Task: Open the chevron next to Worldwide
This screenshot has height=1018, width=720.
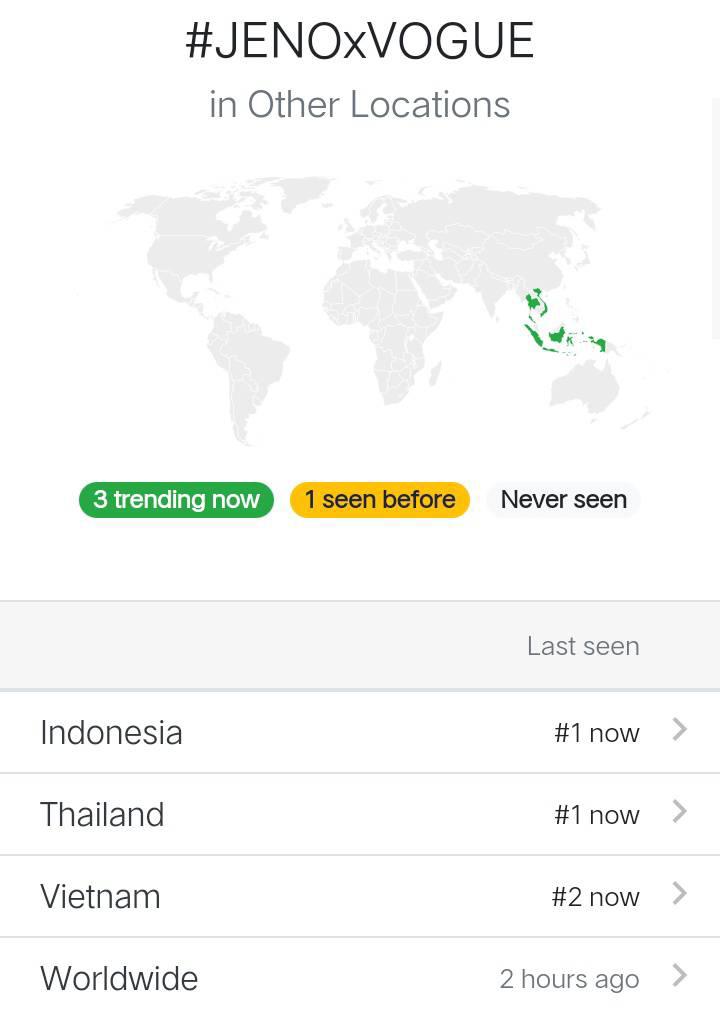Action: [680, 975]
